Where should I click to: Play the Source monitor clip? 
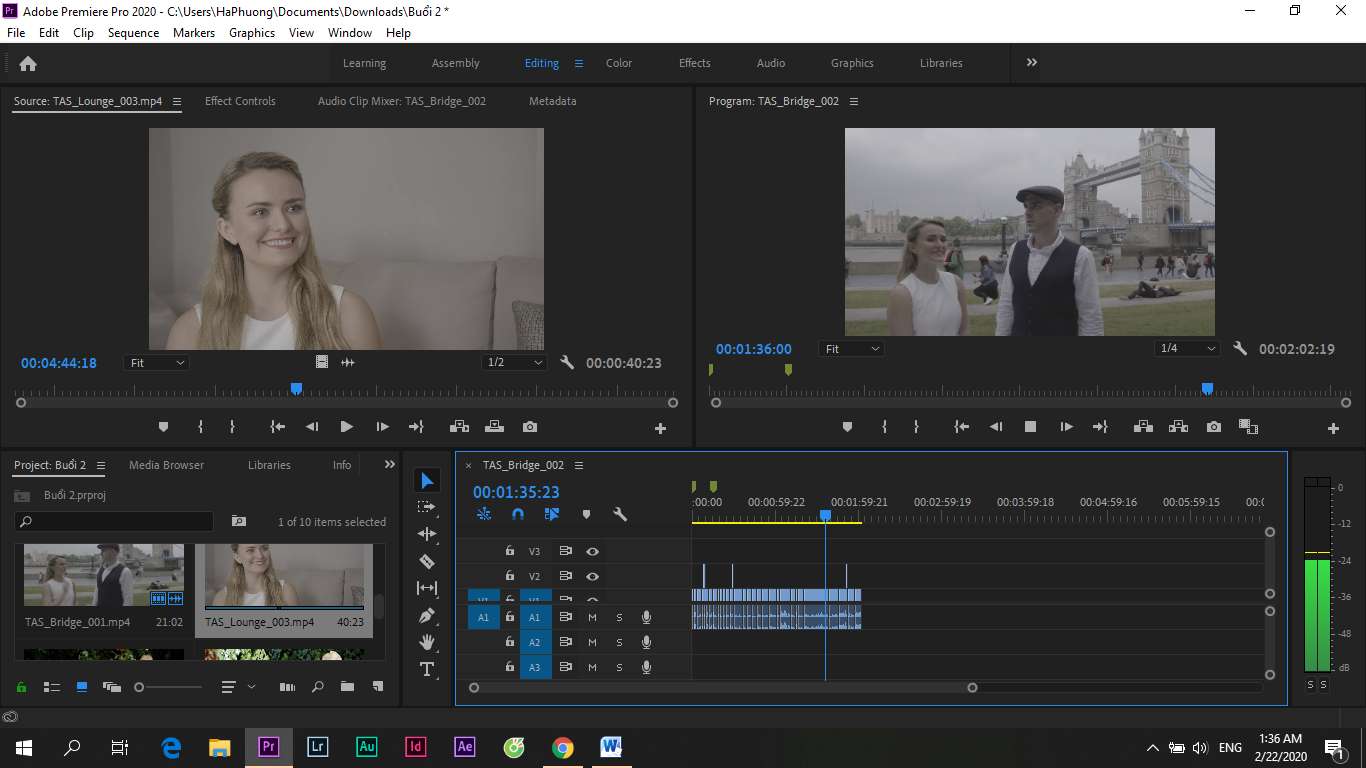(x=346, y=427)
